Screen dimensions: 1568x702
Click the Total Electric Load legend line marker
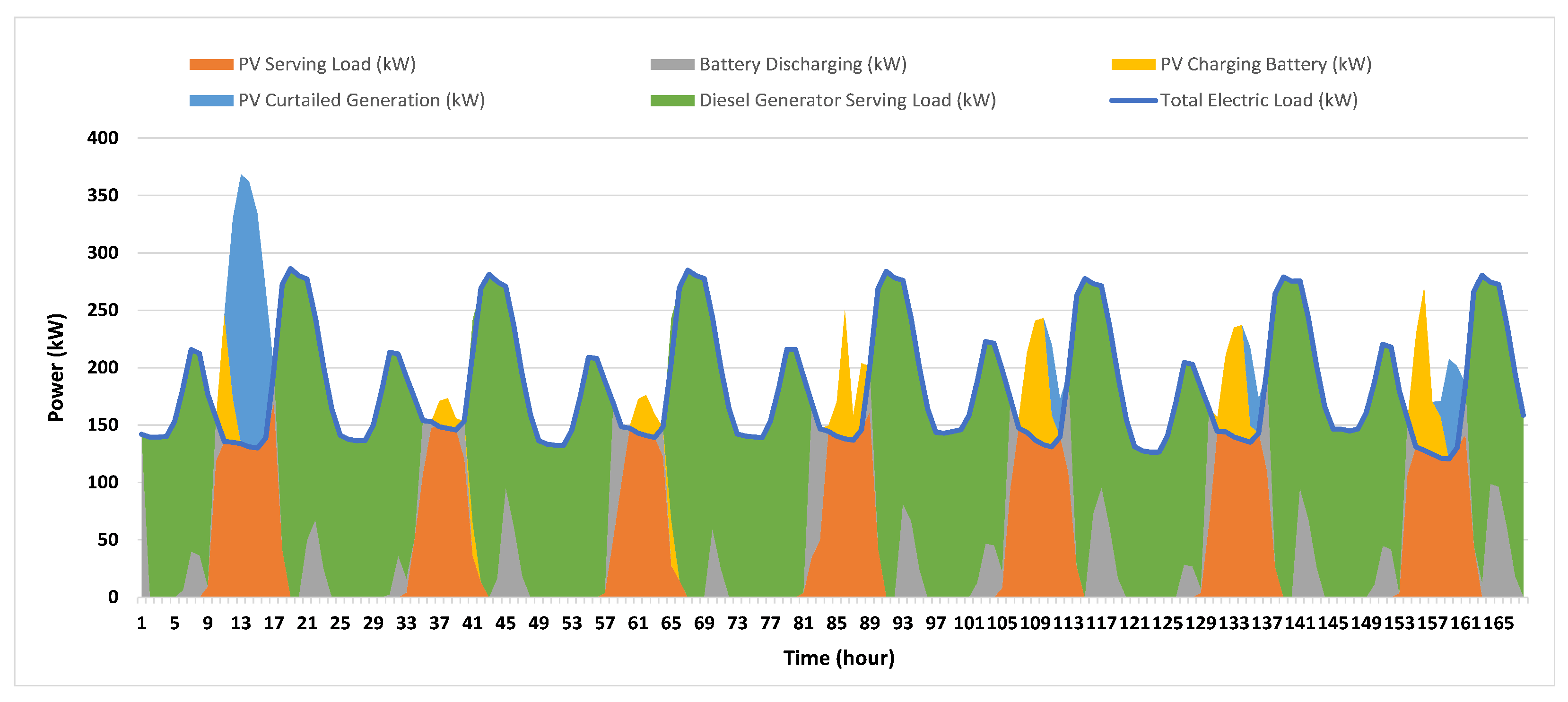coord(1133,100)
